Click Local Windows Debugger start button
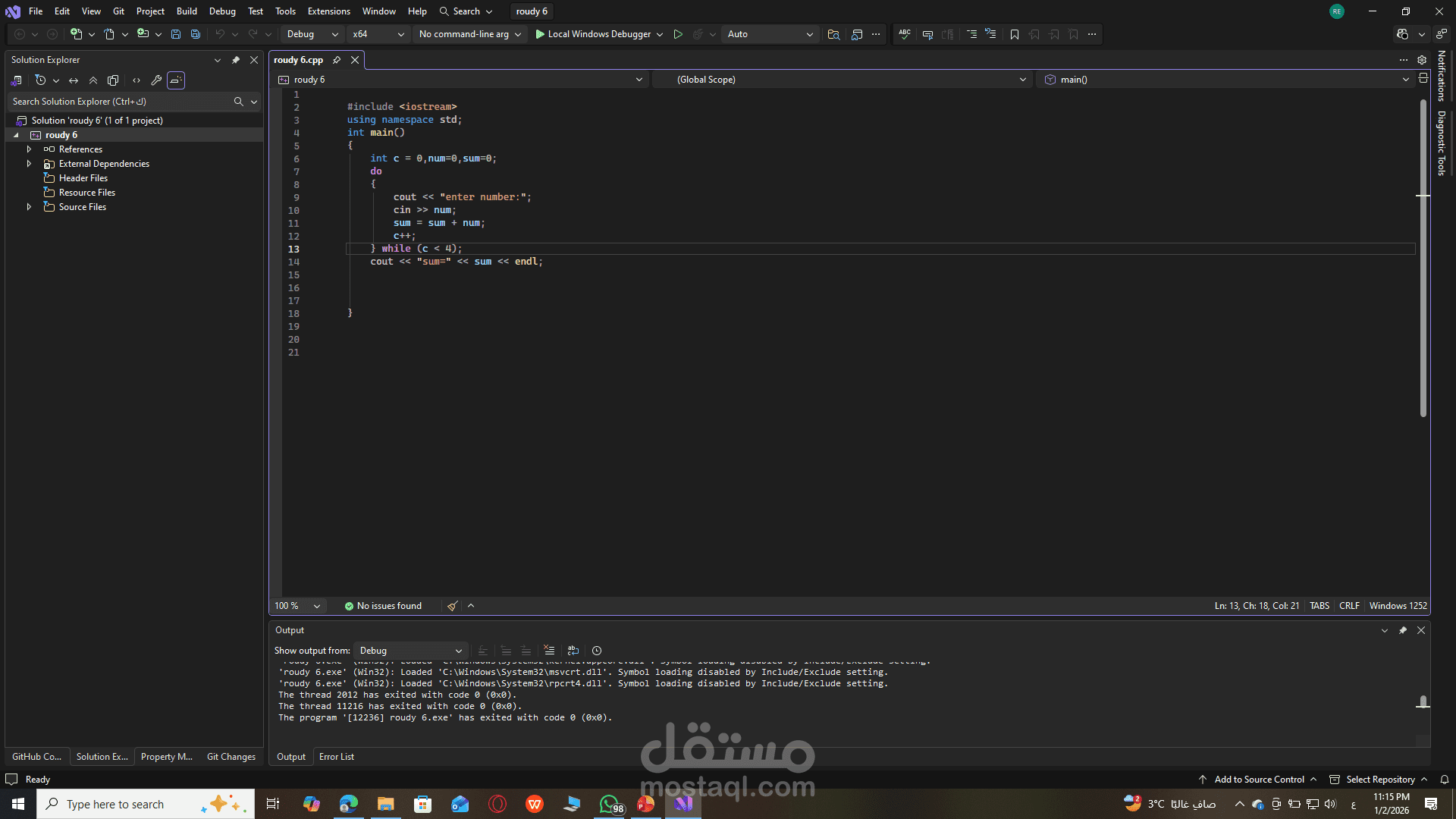 pos(592,34)
